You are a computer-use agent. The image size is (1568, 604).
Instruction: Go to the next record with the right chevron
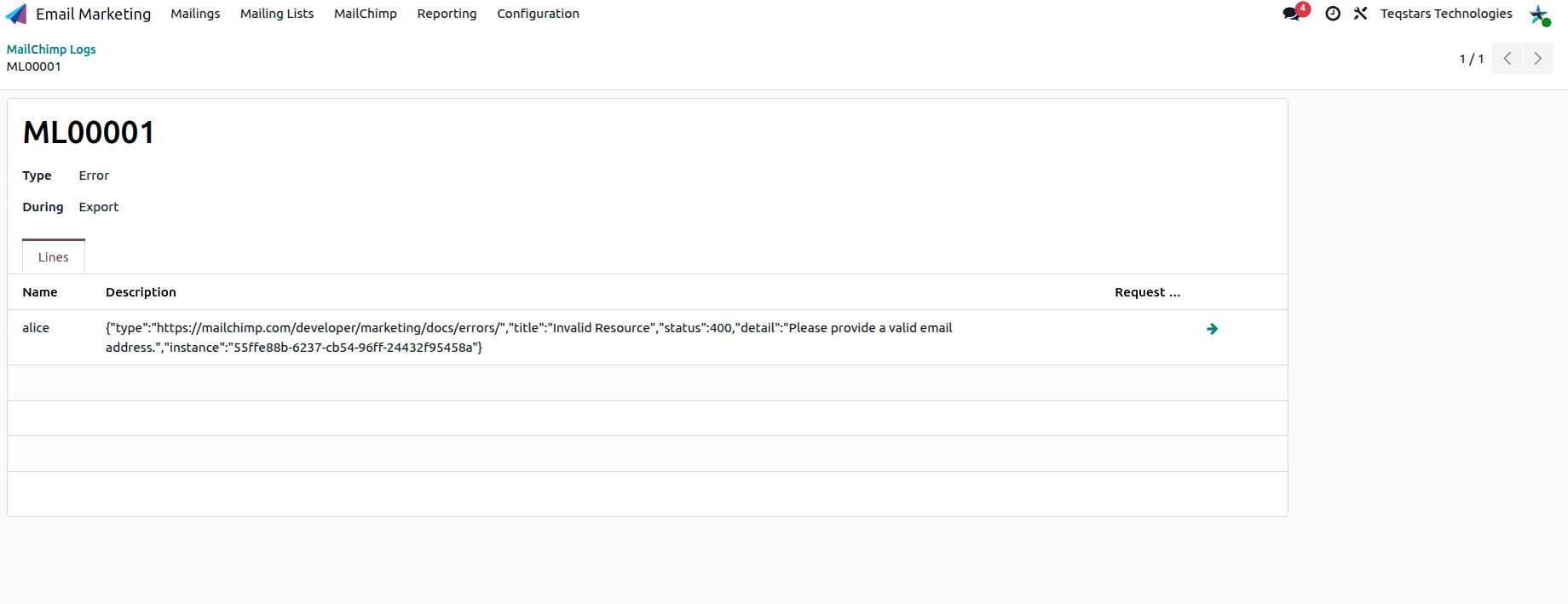(x=1537, y=59)
